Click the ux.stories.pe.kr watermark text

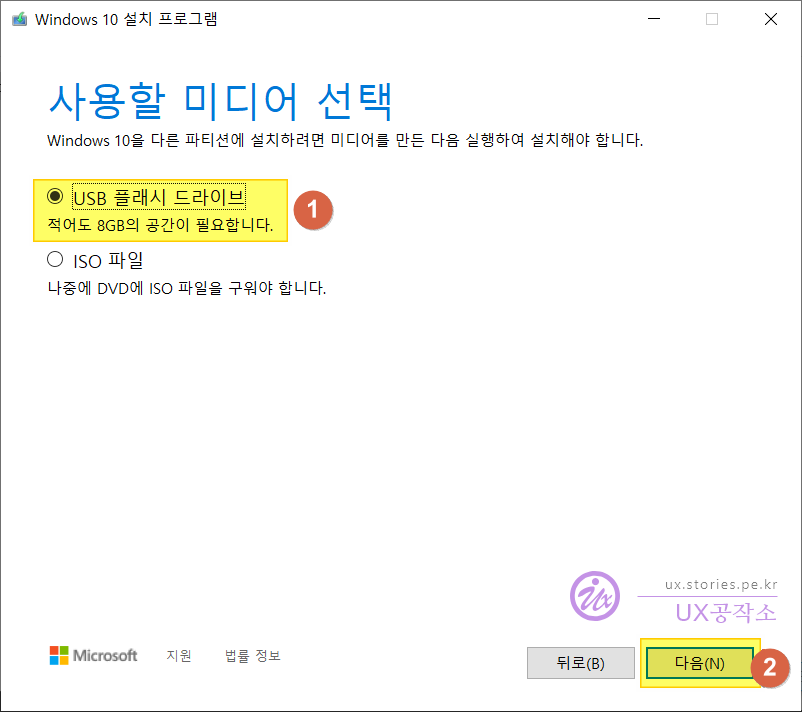point(720,584)
